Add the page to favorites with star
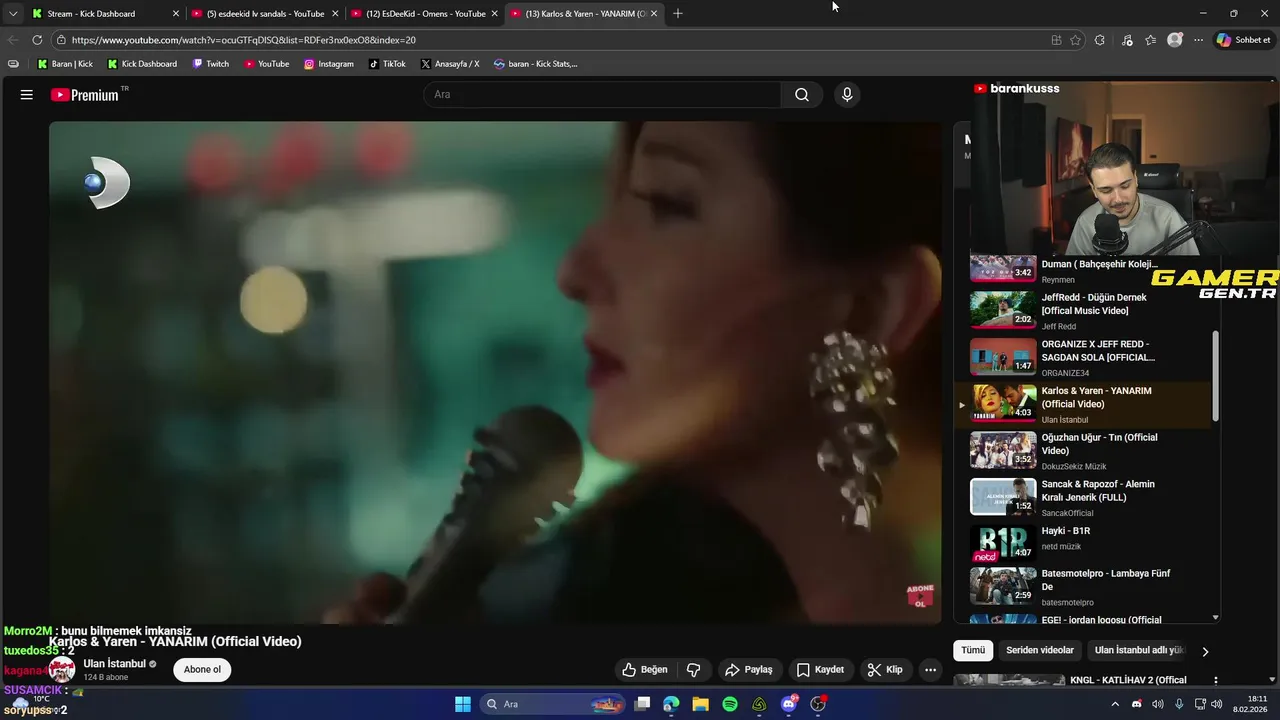1280x720 pixels. coord(1075,40)
